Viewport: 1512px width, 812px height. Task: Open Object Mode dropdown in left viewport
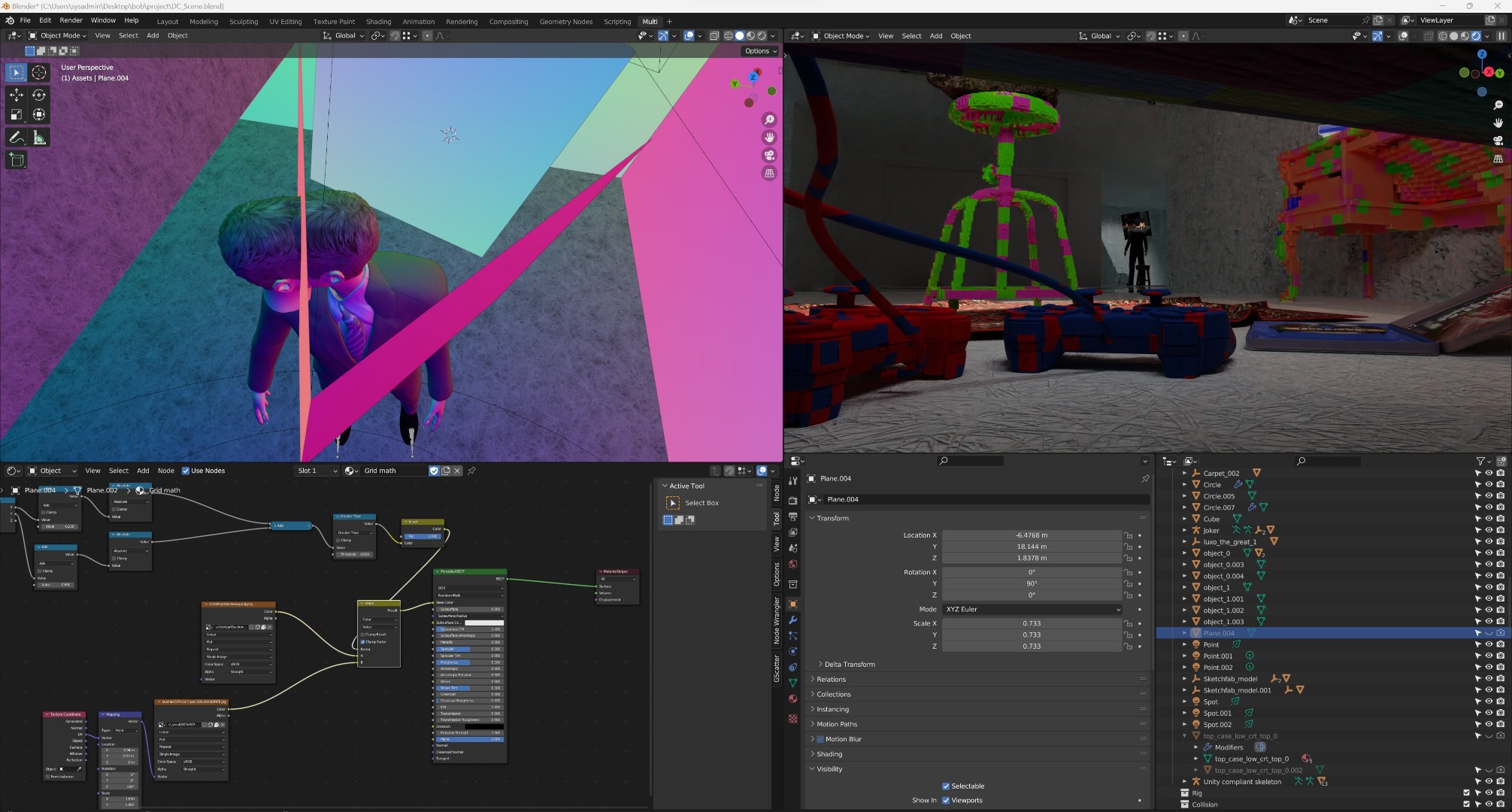58,35
